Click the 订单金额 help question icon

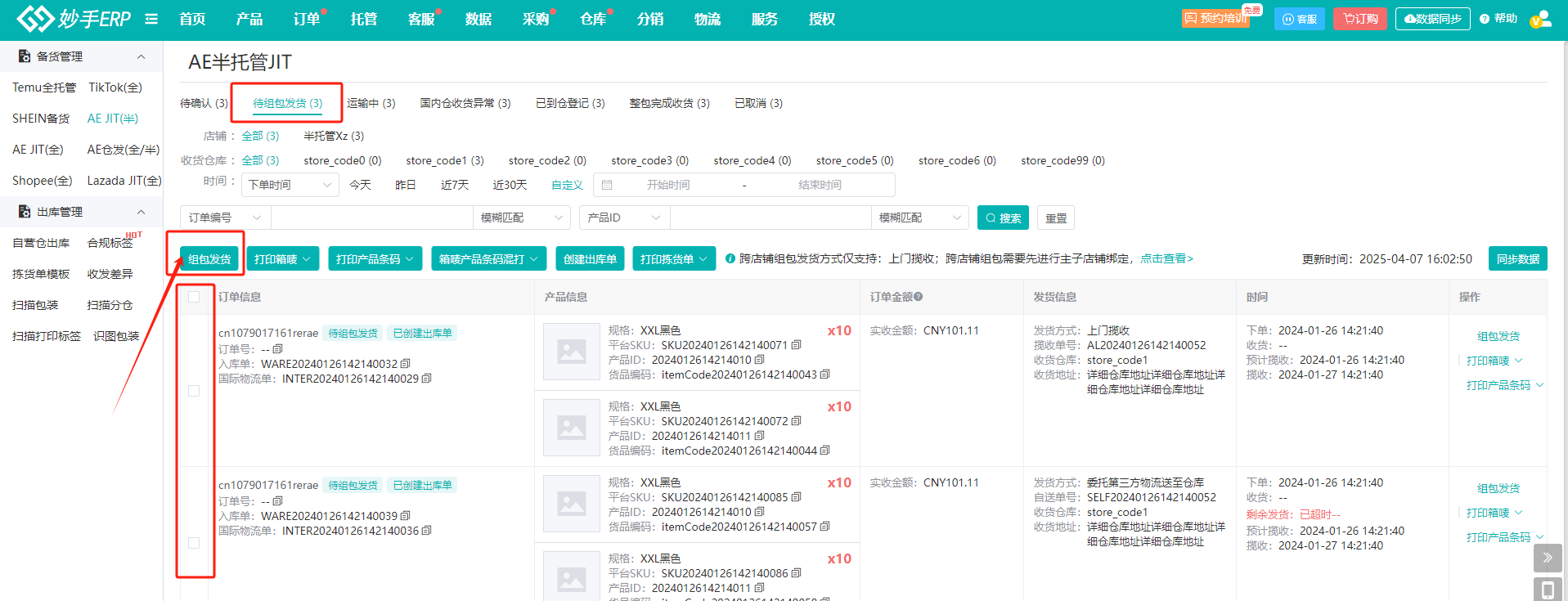pos(919,297)
